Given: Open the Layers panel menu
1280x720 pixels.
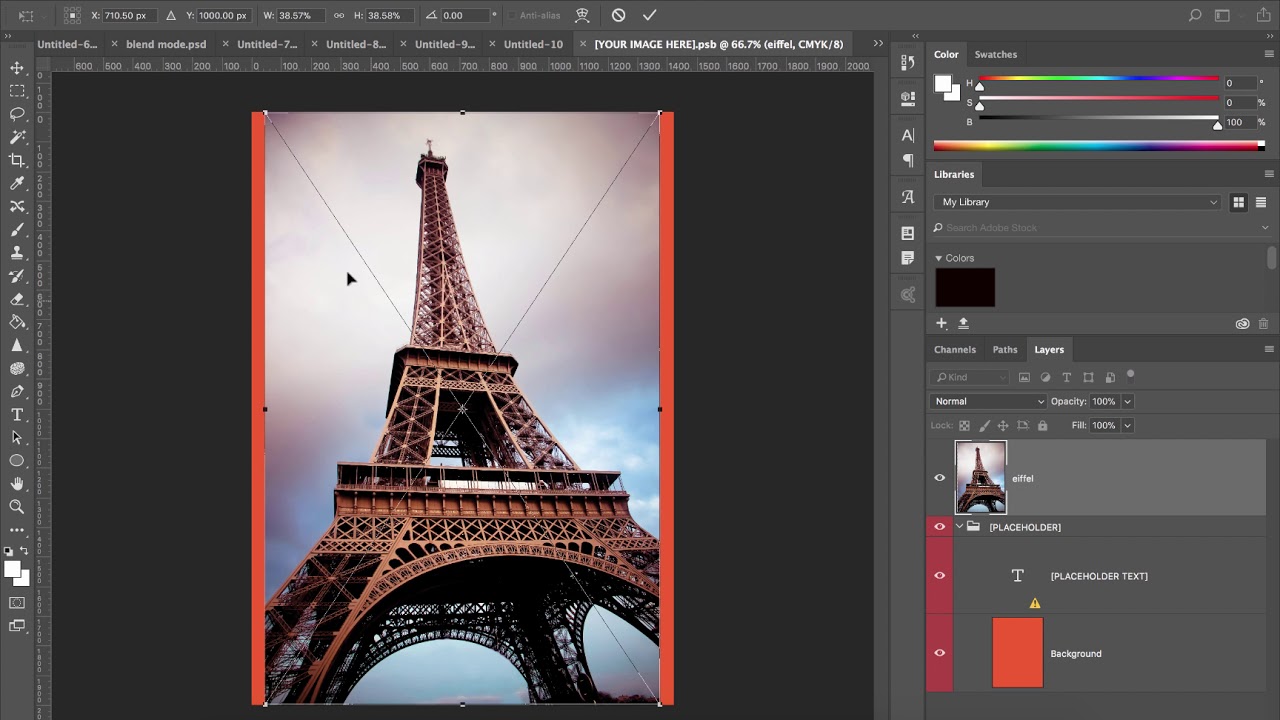Looking at the screenshot, I should (1269, 349).
